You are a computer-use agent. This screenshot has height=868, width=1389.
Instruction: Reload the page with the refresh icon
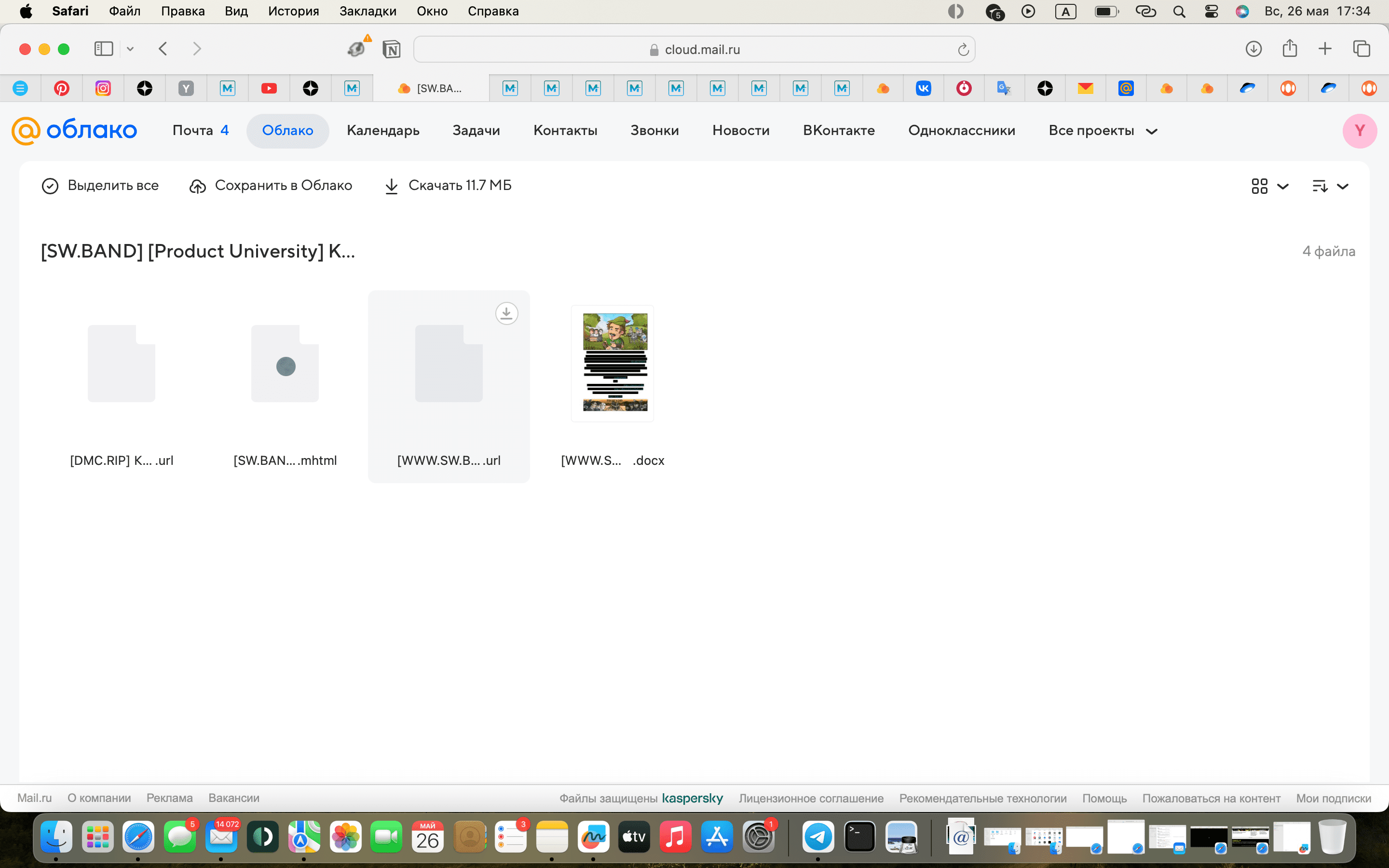963,50
